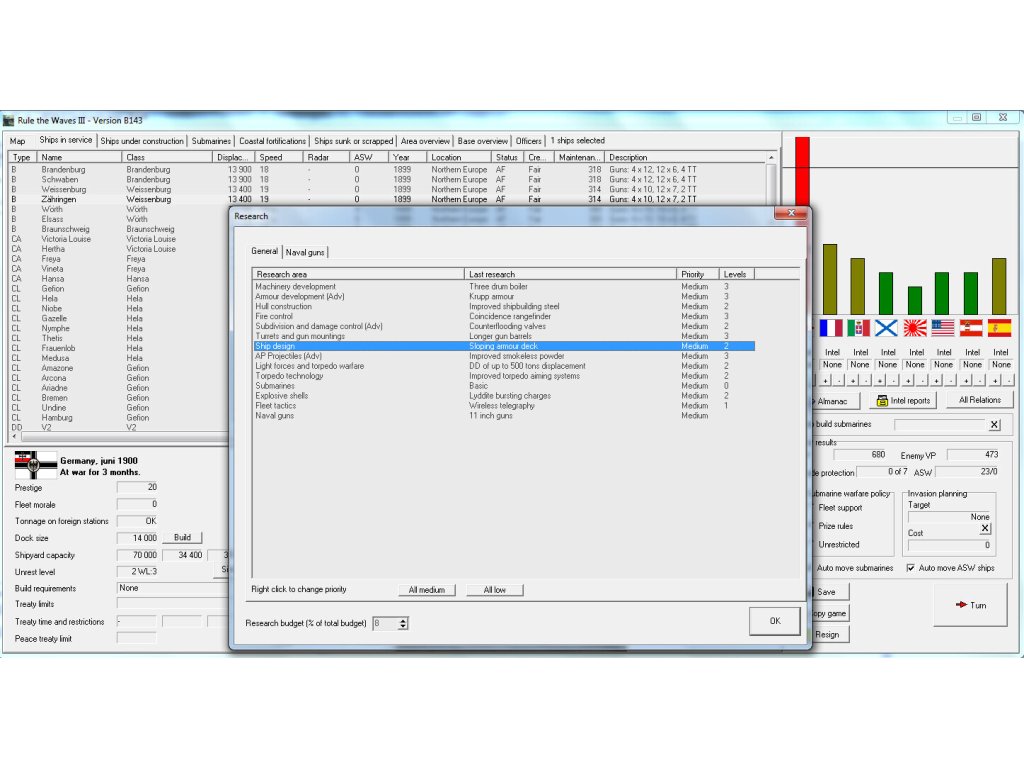The height and width of the screenshot is (768, 1024).
Task: Decrease research budget with down arrow
Action: pyautogui.click(x=403, y=627)
